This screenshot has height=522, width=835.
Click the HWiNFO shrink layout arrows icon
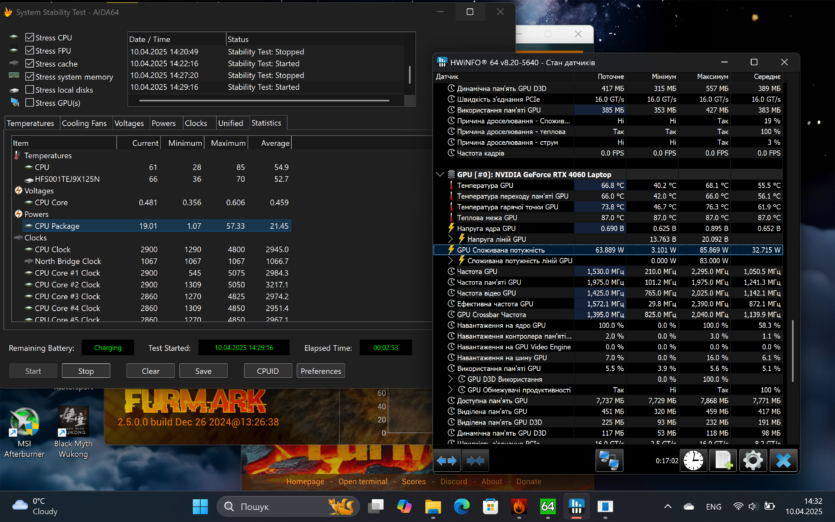475,461
